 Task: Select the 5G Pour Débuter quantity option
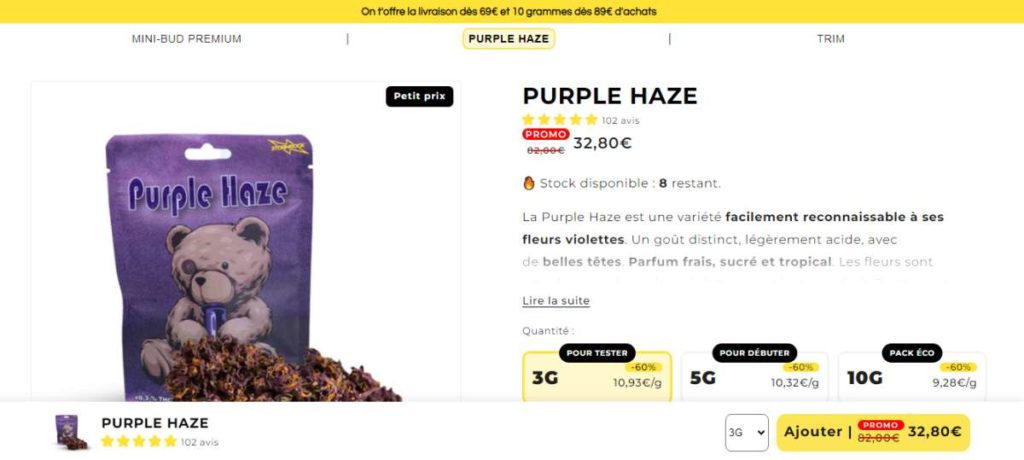(754, 377)
